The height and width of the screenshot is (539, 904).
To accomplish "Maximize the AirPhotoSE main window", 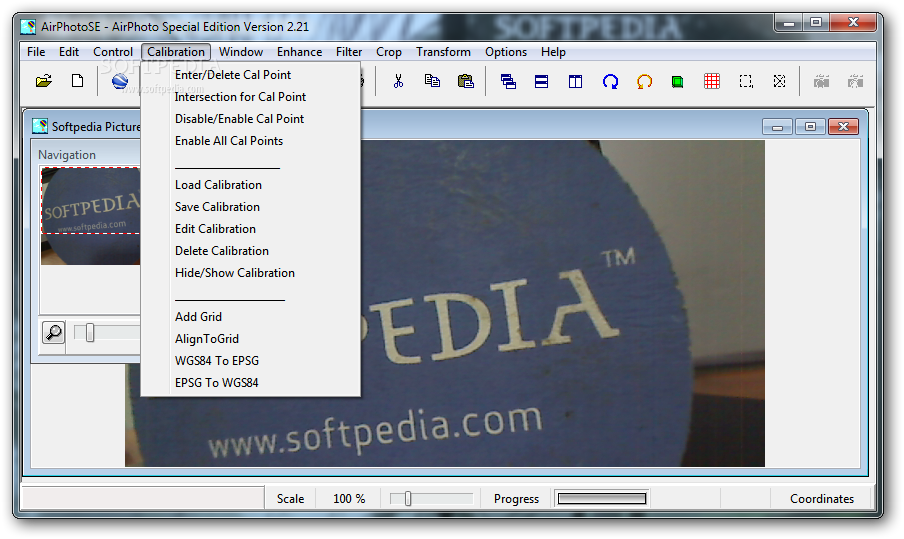I will (816, 23).
